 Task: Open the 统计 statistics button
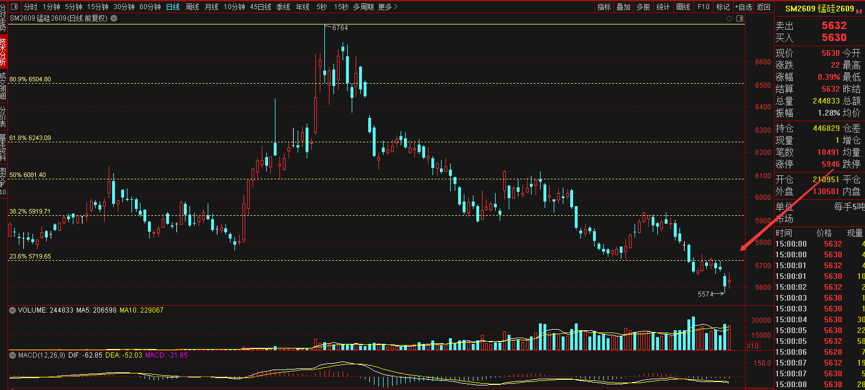tap(663, 7)
